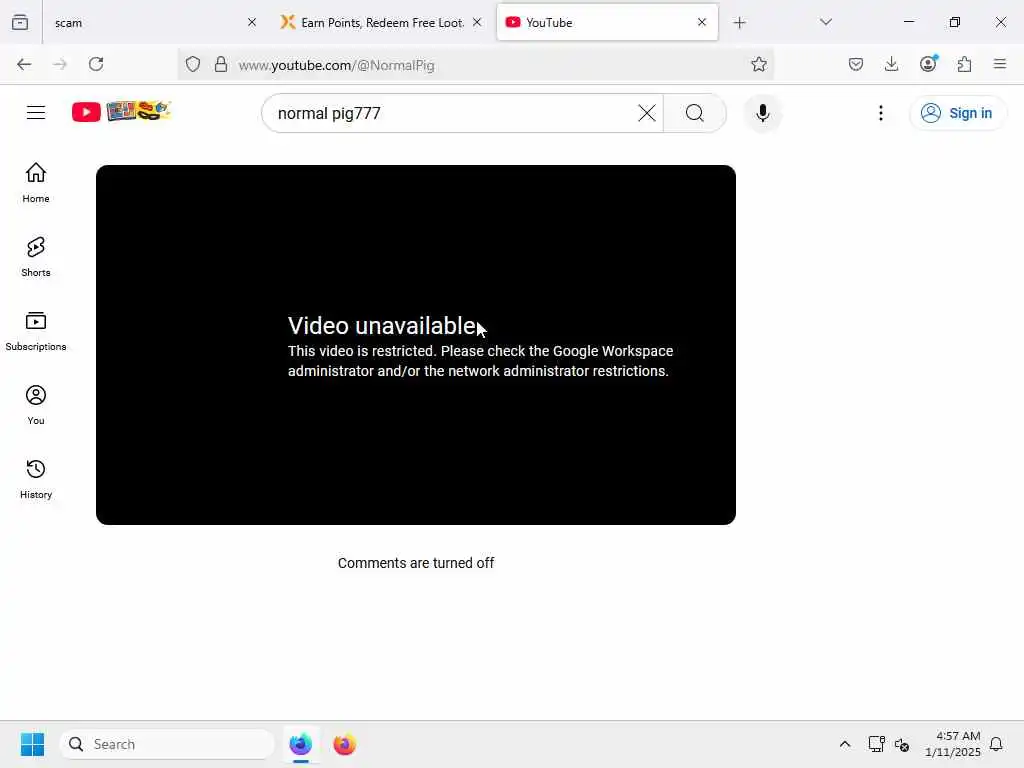
Task: Switch to Earn Points, Redeem Free Loot tab
Action: click(x=381, y=22)
